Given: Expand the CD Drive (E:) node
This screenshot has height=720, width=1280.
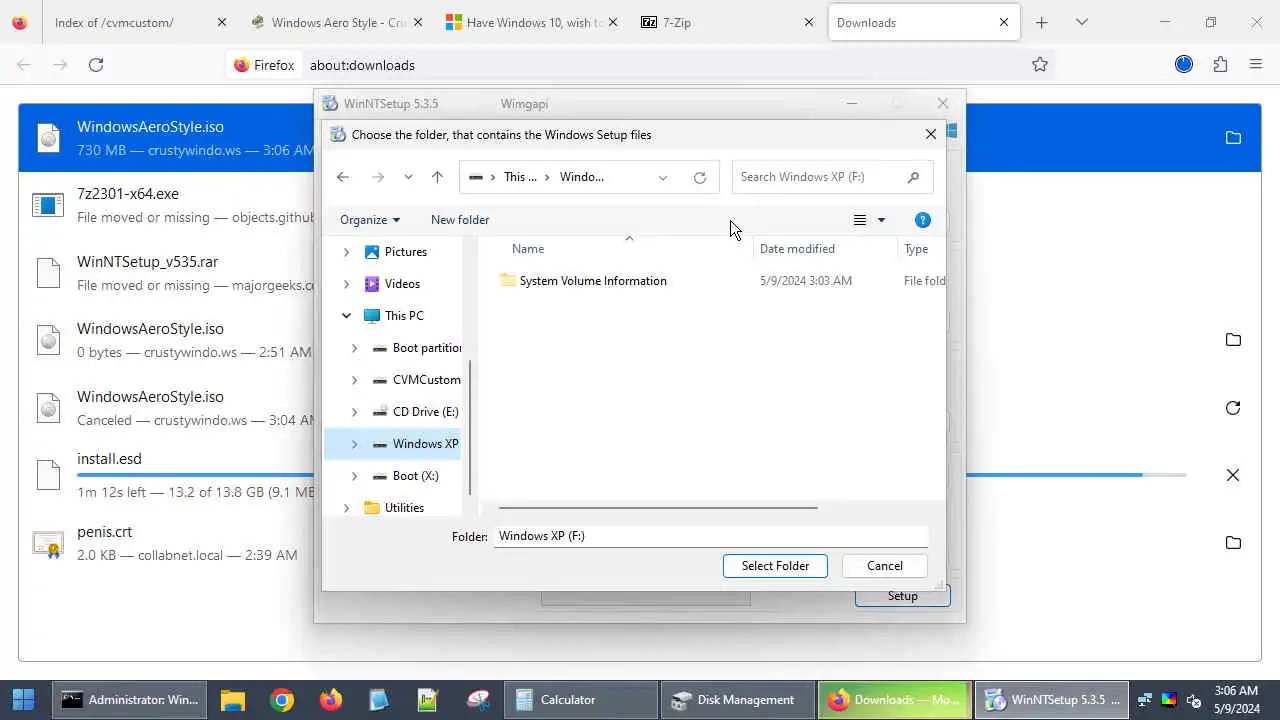Looking at the screenshot, I should click(x=354, y=412).
